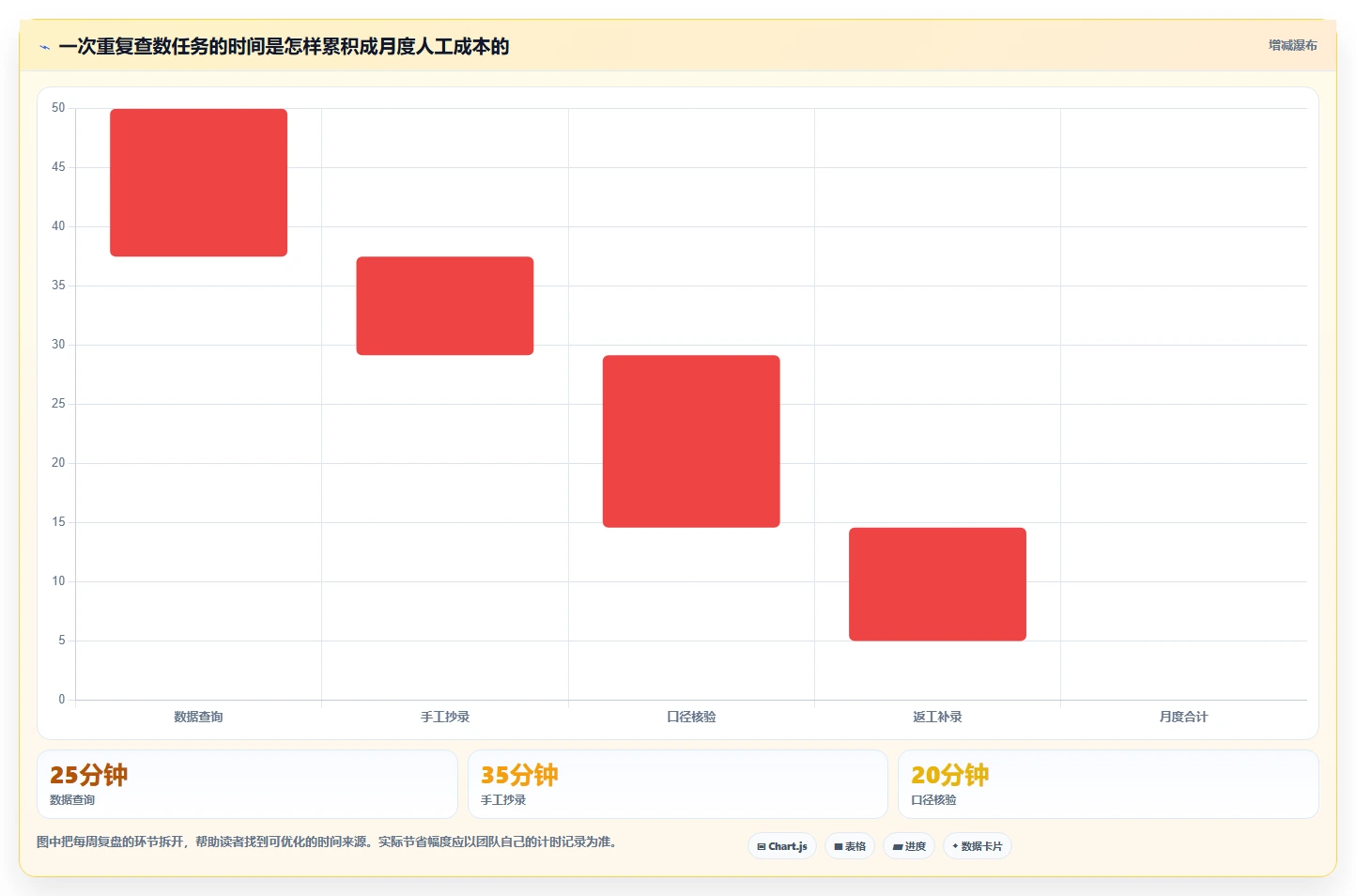
Task: Click the 20分钟 口径核验 card
Action: [x=1108, y=784]
